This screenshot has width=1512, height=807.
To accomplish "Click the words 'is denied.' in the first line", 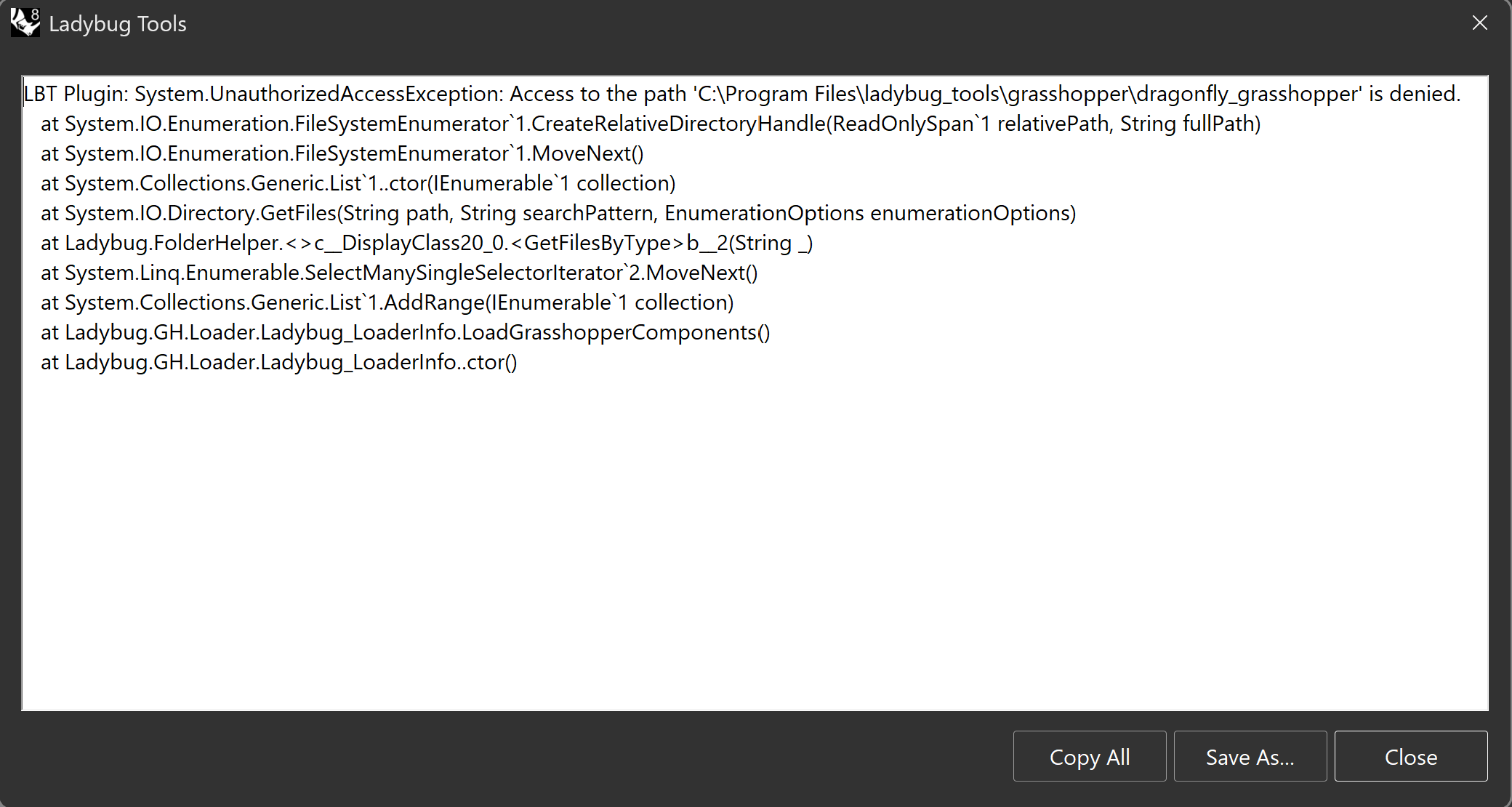I will 1415,94.
